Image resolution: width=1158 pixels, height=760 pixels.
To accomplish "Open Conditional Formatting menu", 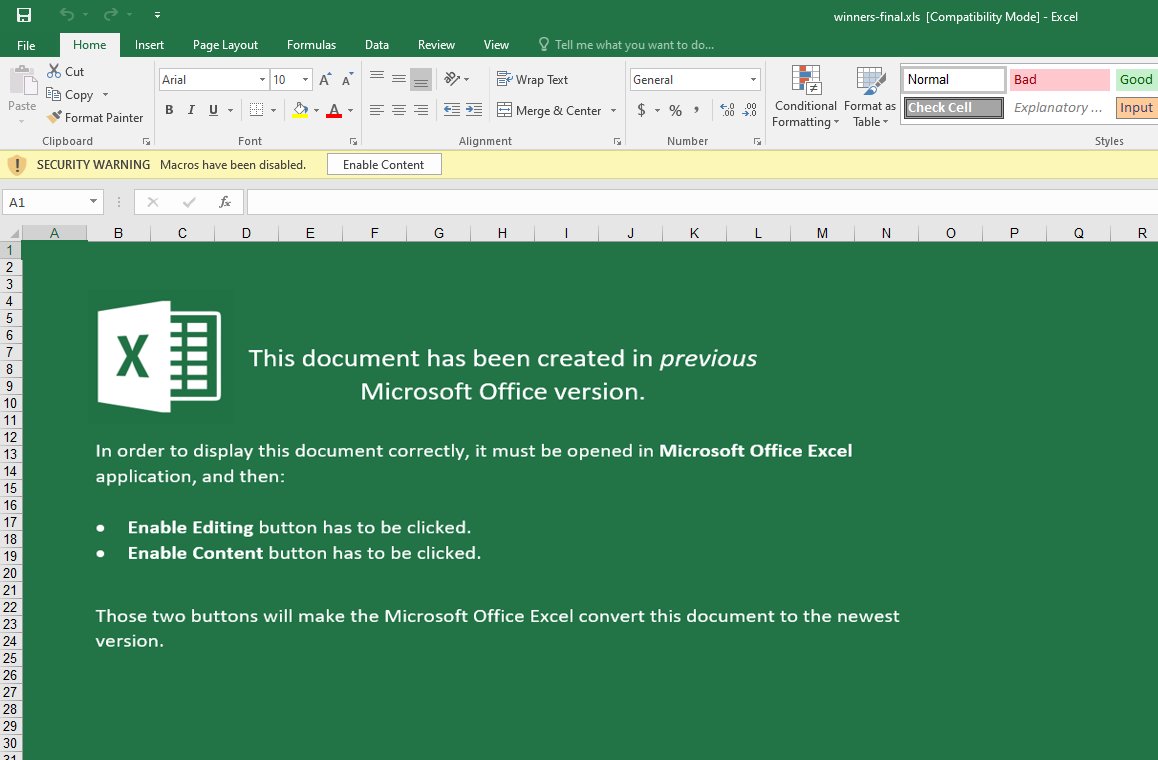I will (x=806, y=97).
